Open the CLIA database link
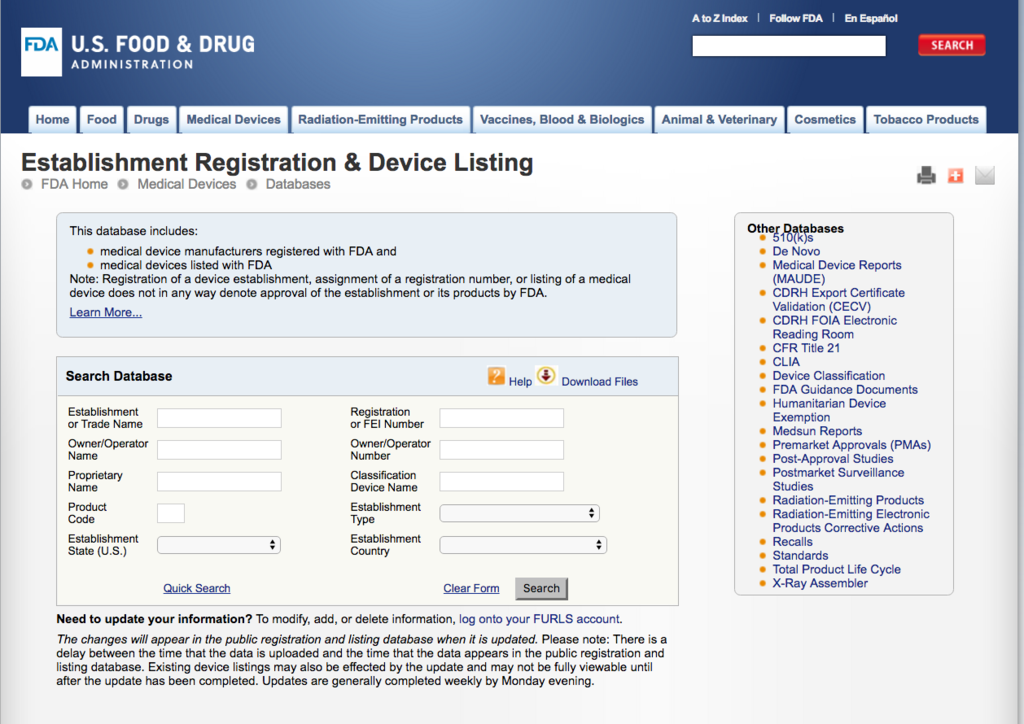Image resolution: width=1024 pixels, height=724 pixels. [x=786, y=362]
